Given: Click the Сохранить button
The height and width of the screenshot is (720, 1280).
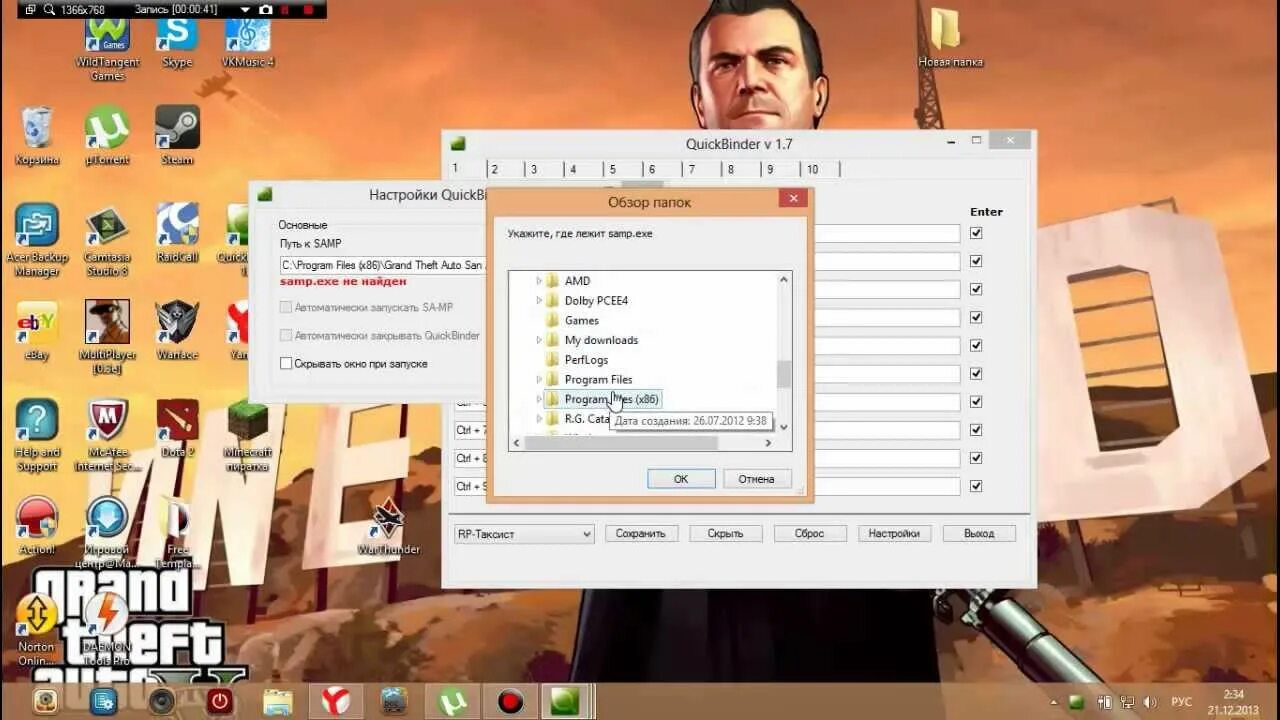Looking at the screenshot, I should pos(641,534).
